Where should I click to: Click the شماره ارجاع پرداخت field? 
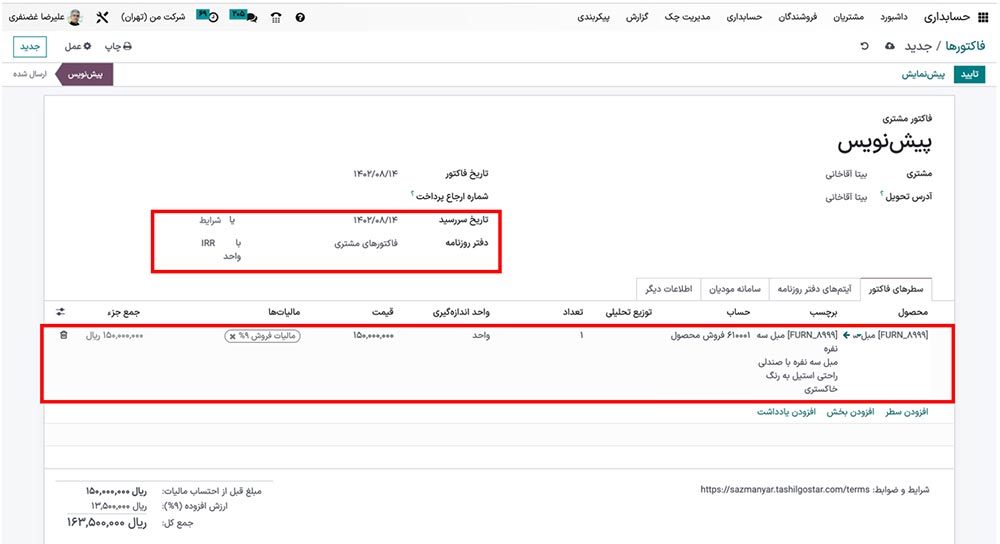pos(450,196)
